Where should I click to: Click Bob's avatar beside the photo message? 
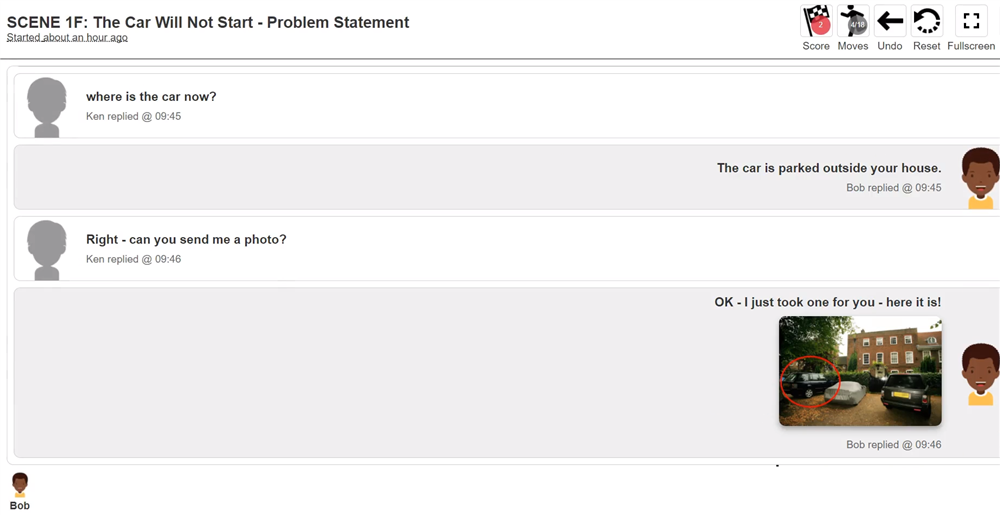pos(980,374)
